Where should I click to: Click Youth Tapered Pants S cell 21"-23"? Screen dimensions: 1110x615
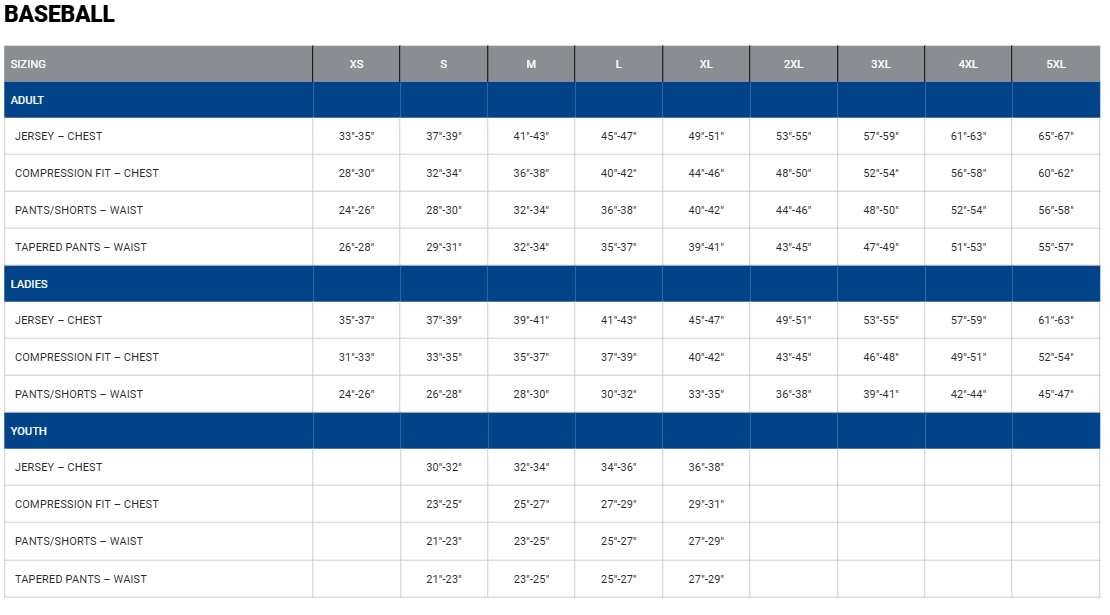click(x=444, y=579)
